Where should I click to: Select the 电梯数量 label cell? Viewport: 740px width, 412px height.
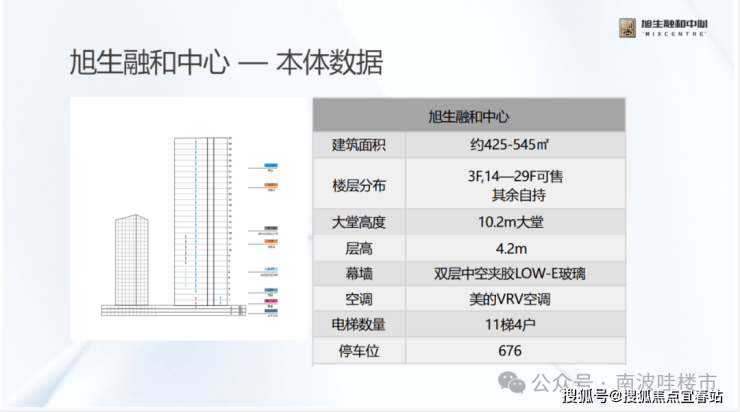359,325
